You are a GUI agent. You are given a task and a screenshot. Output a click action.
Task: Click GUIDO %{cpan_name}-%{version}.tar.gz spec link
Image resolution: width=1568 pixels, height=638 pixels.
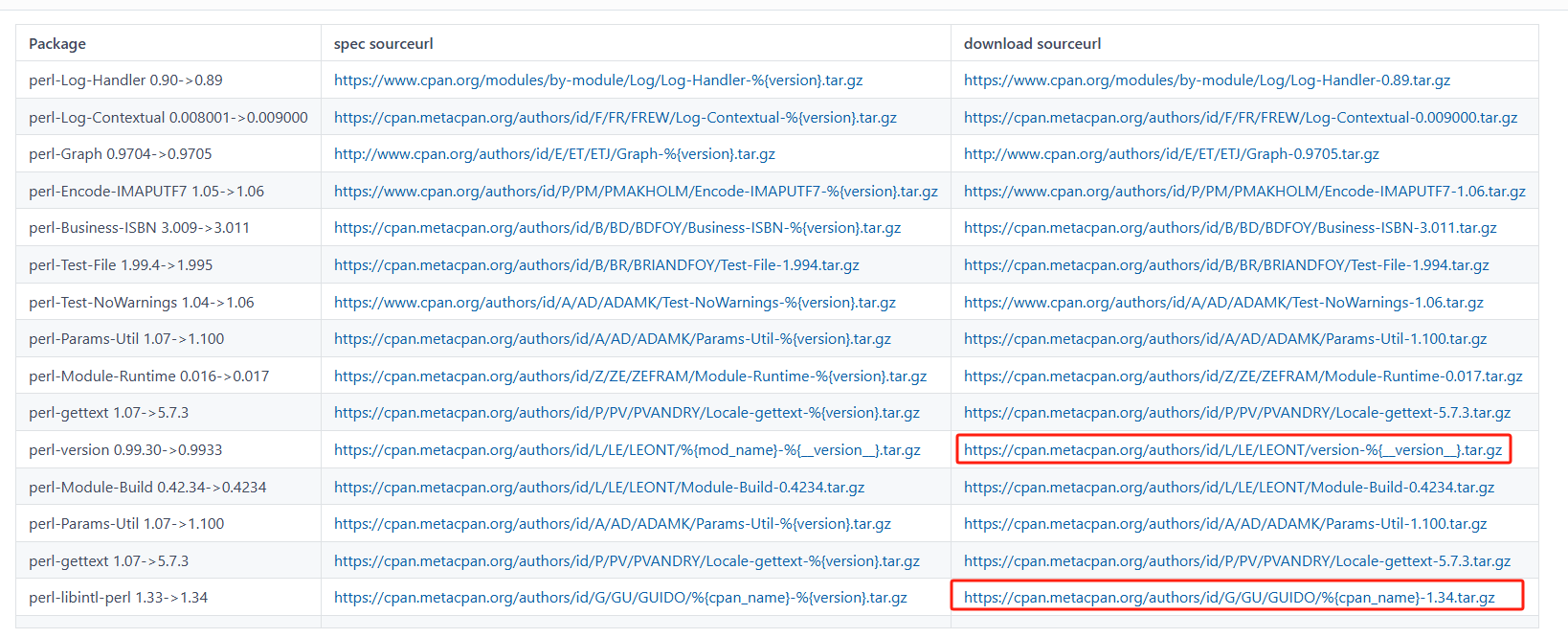point(619,598)
